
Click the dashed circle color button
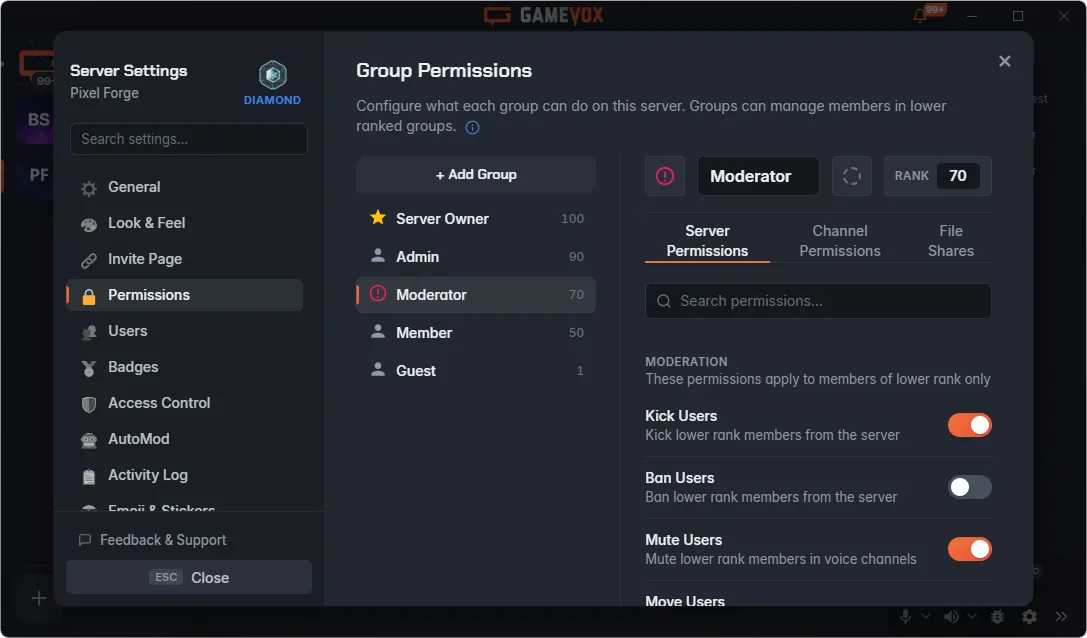pyautogui.click(x=852, y=176)
